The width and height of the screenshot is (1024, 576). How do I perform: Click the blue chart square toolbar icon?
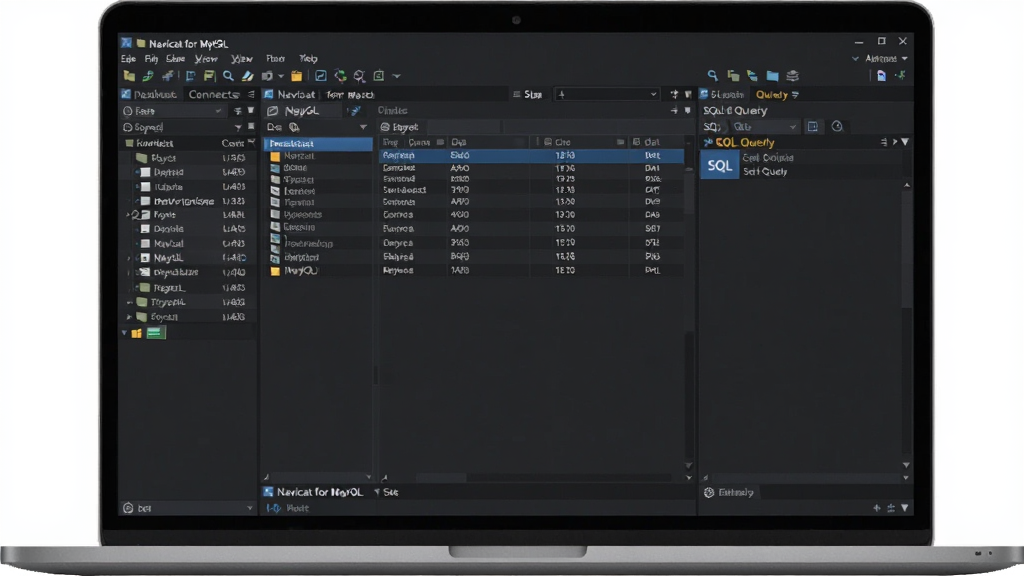click(x=321, y=76)
